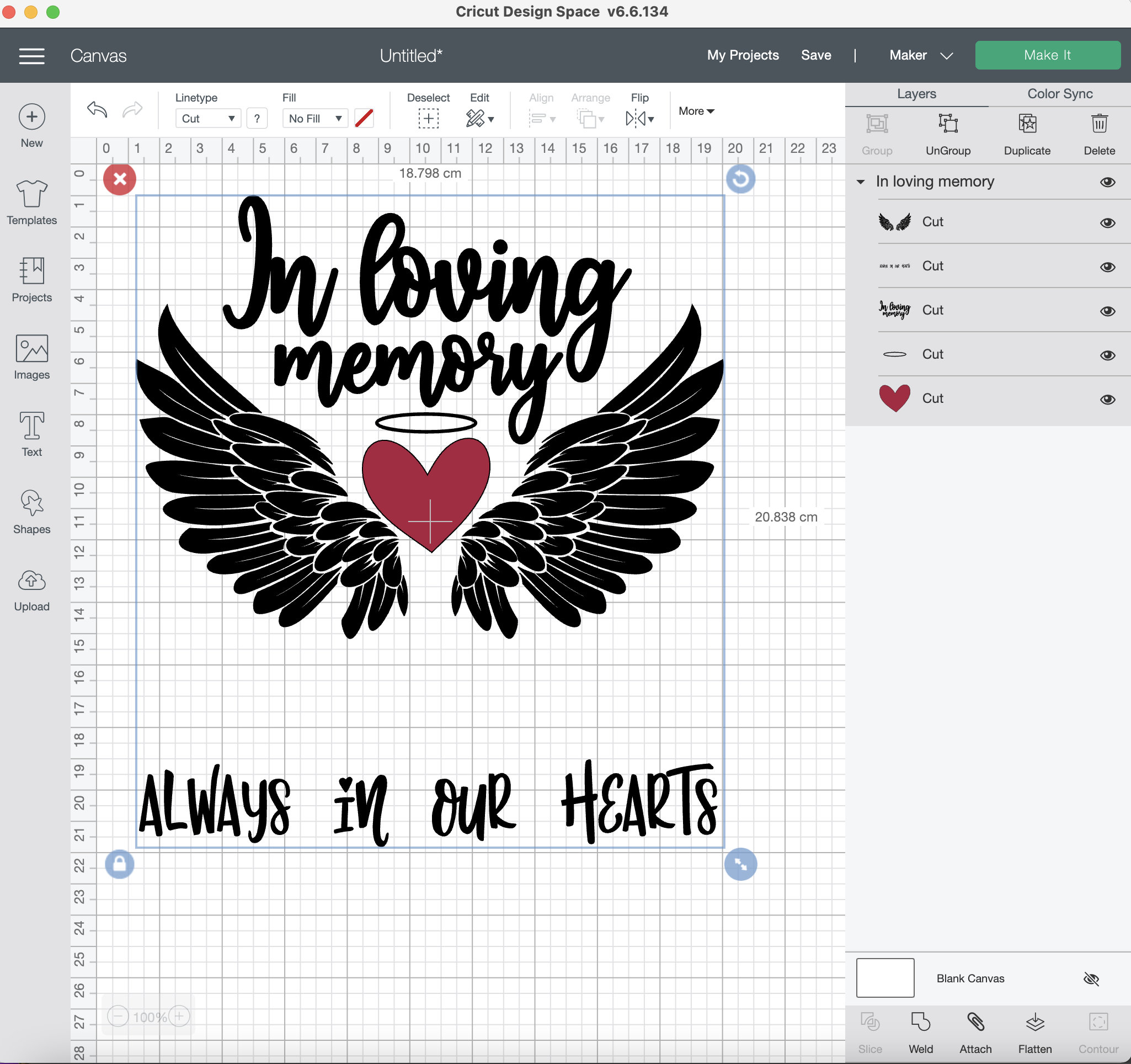
Task: Click the Make It button
Action: click(1047, 55)
